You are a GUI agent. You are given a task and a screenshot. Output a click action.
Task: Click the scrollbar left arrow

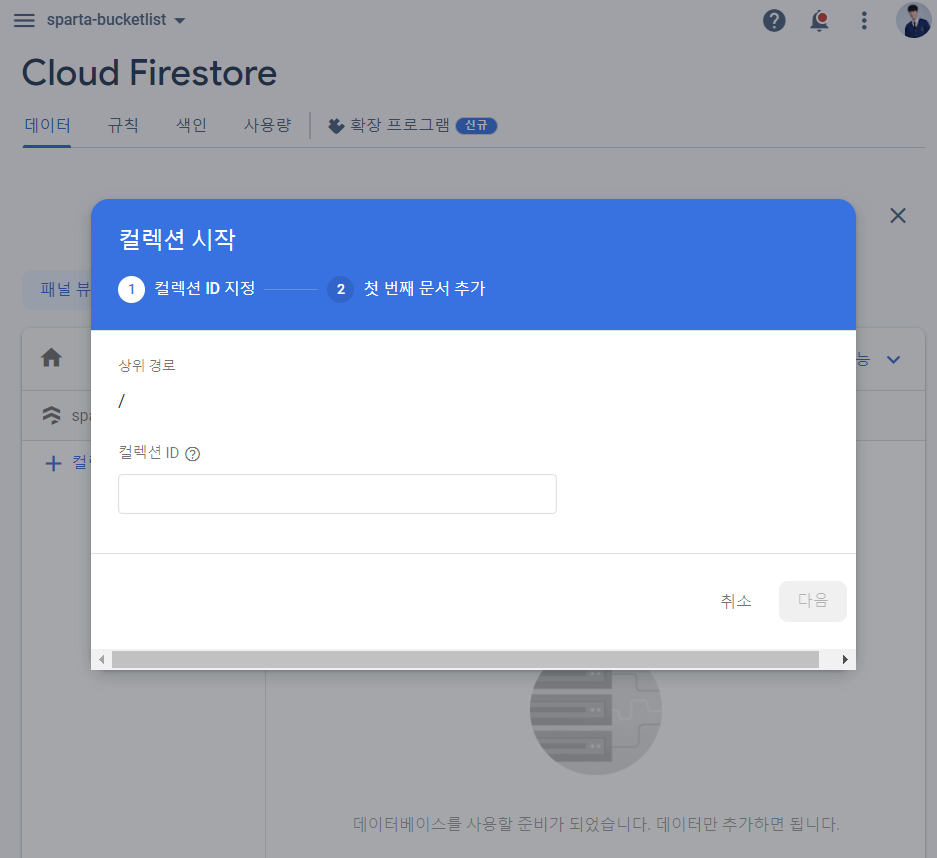[x=102, y=660]
